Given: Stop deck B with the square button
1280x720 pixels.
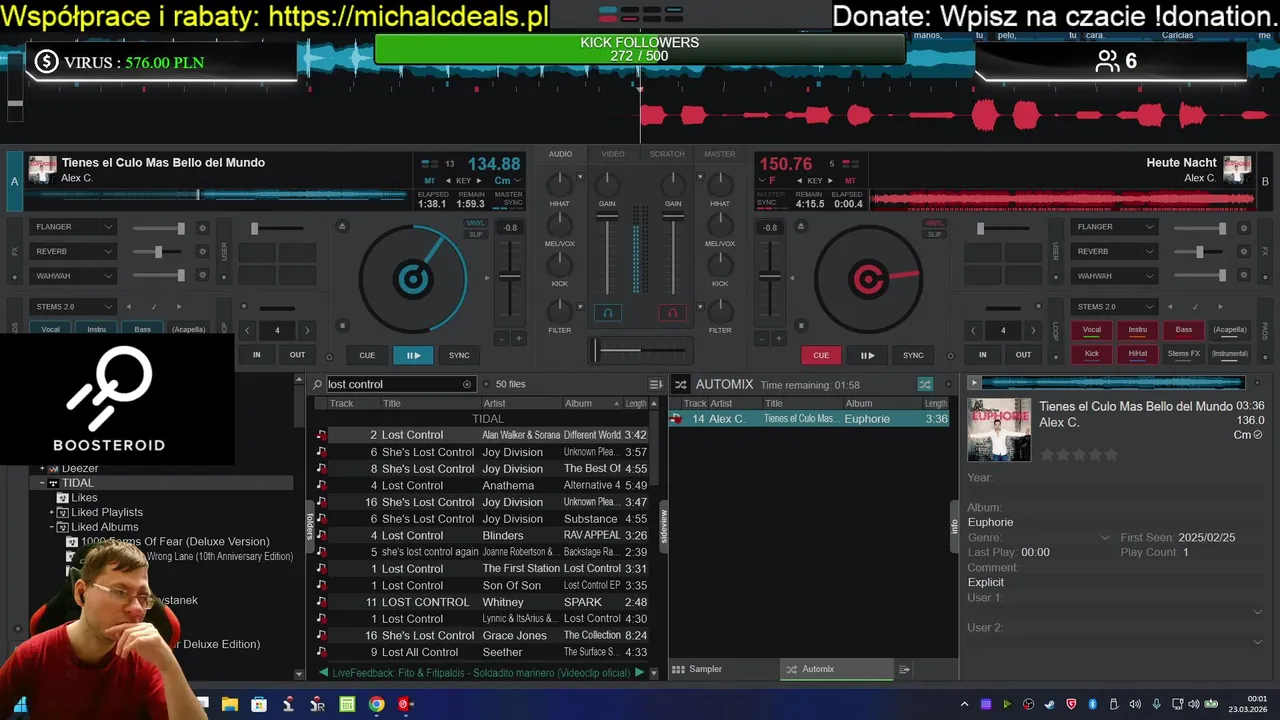Looking at the screenshot, I should point(800,325).
